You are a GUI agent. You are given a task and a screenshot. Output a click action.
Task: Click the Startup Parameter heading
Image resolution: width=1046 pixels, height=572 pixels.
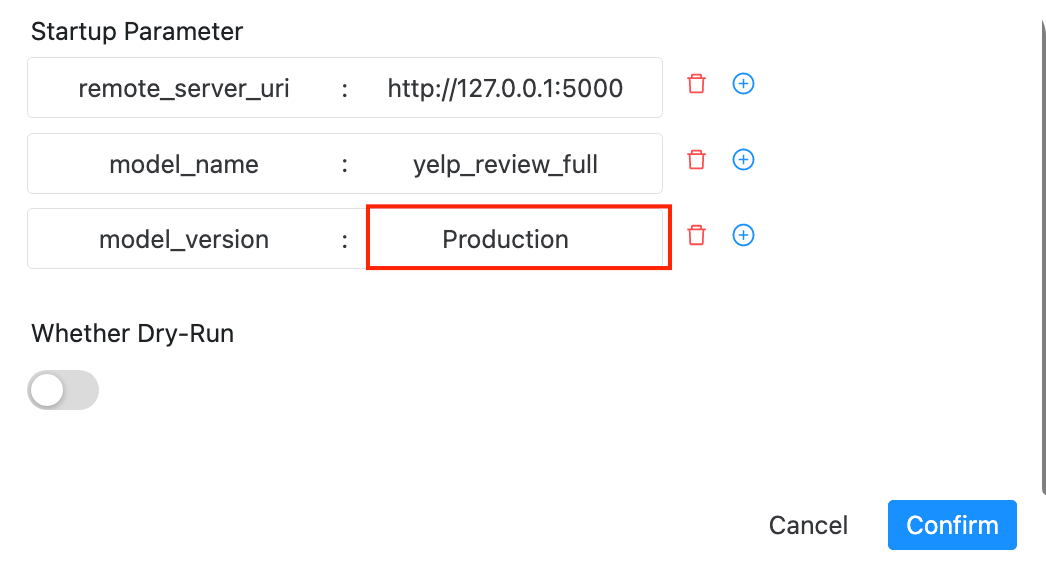coord(137,31)
